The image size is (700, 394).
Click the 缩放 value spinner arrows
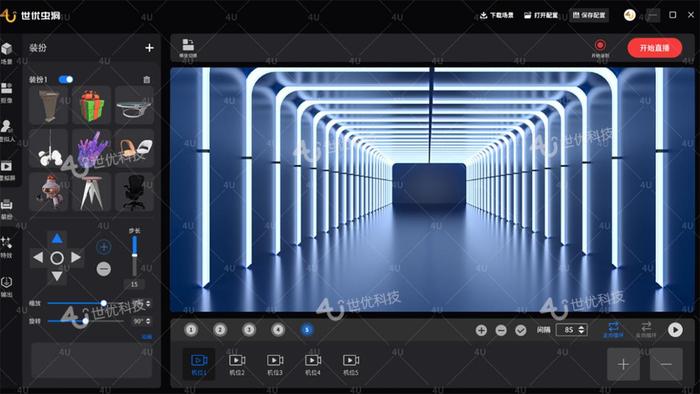point(148,303)
